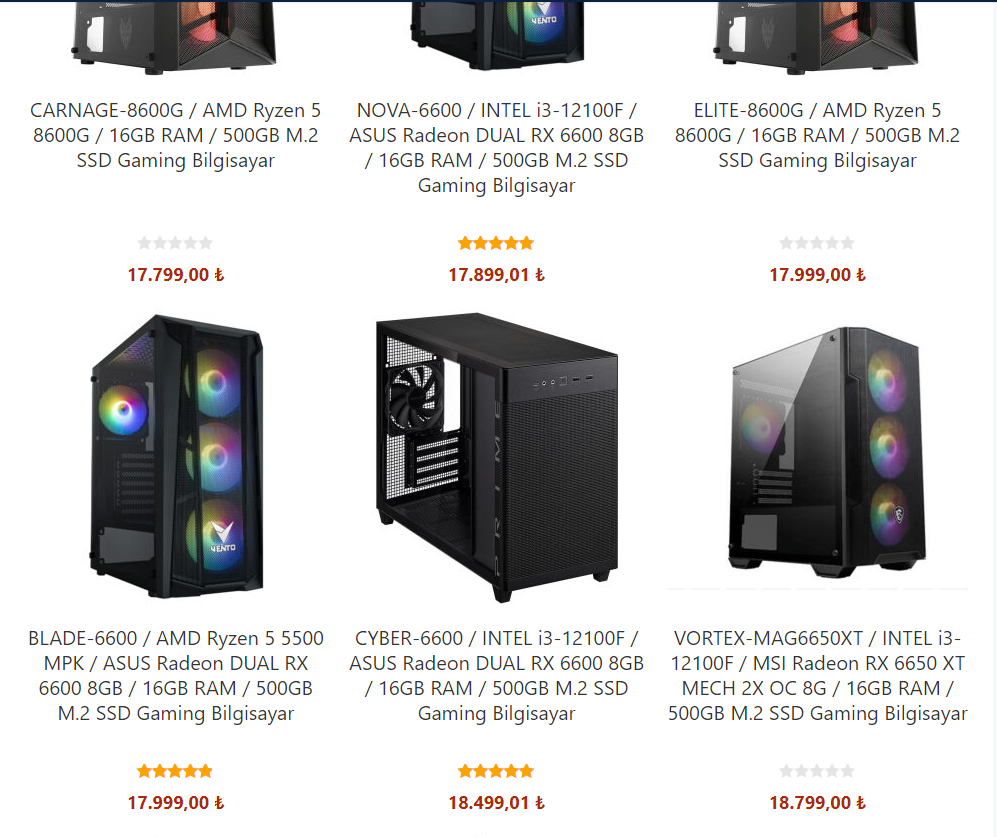The height and width of the screenshot is (837, 997).
Task: Click the empty star rating under VORTEX-MAG6650XT
Action: click(818, 771)
